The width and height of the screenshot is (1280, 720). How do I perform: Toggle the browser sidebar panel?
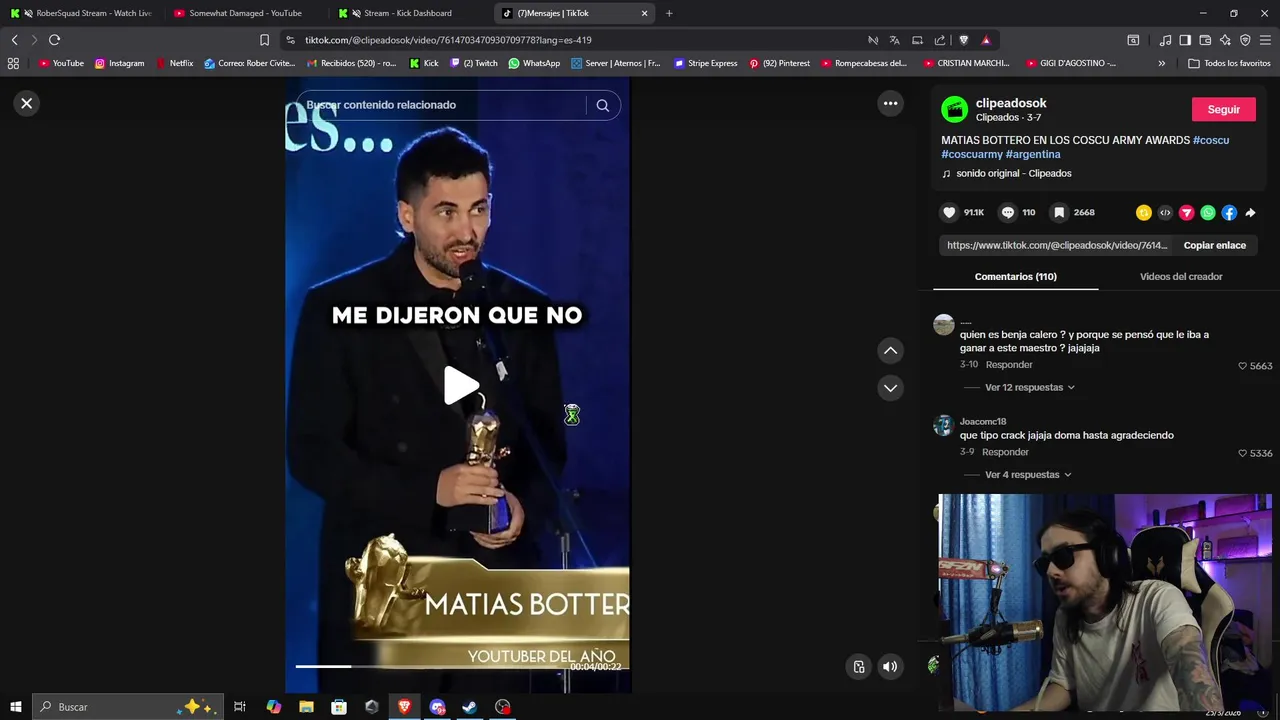(1185, 40)
